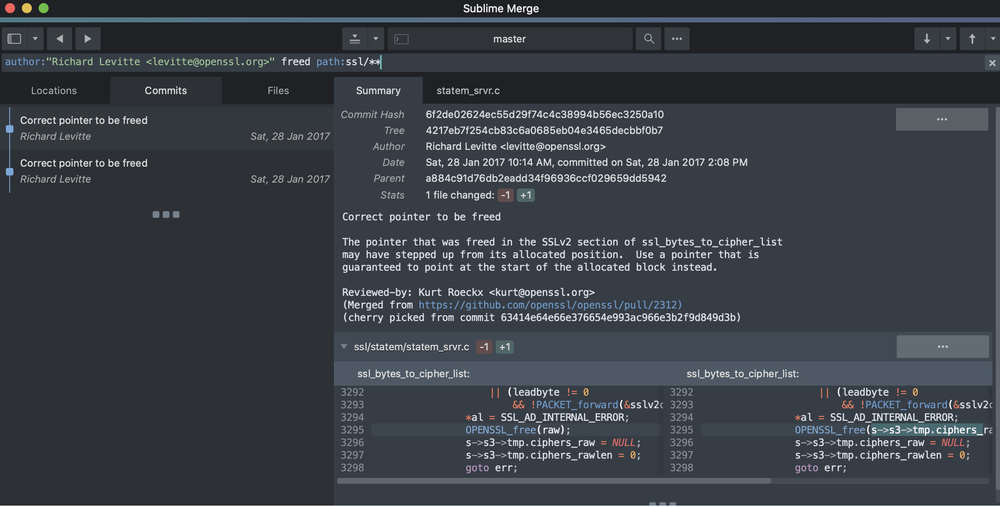
Task: Open the toolbar more options ellipsis
Action: tap(677, 39)
